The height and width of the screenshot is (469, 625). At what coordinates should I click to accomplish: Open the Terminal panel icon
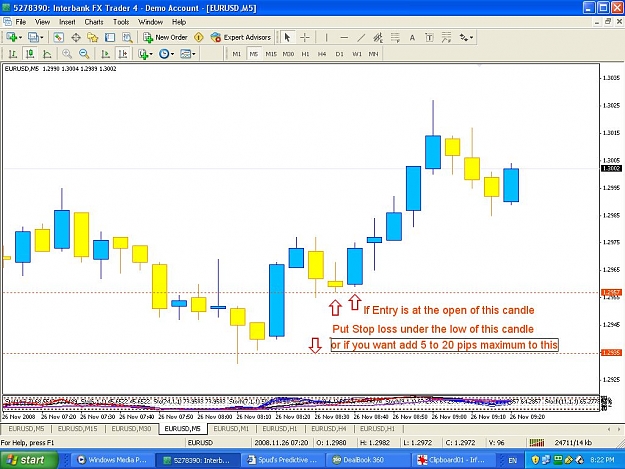pyautogui.click(x=110, y=37)
